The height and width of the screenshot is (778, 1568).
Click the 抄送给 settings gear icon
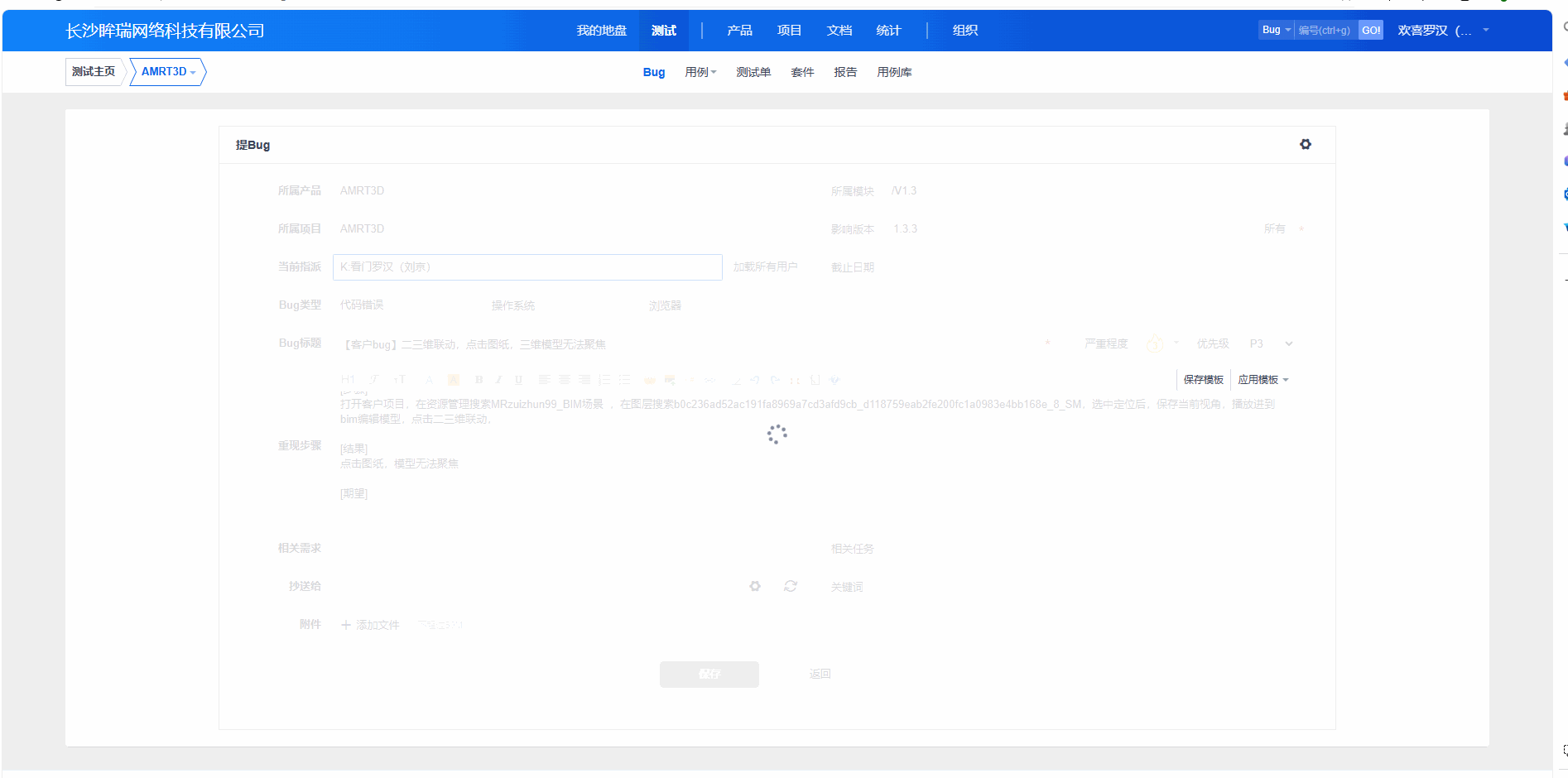pos(755,586)
